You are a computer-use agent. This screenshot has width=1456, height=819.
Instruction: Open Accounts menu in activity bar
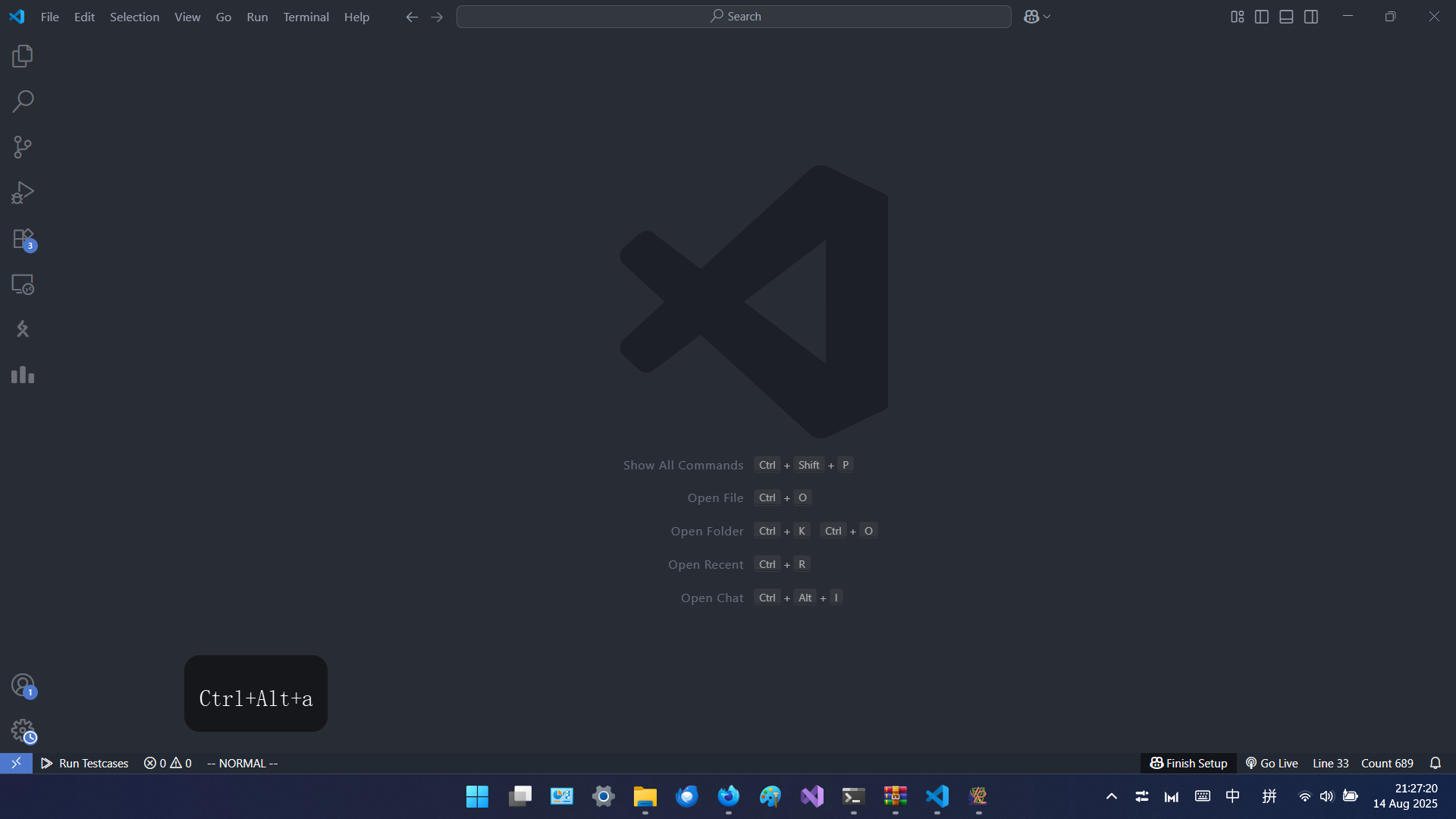pyautogui.click(x=23, y=686)
